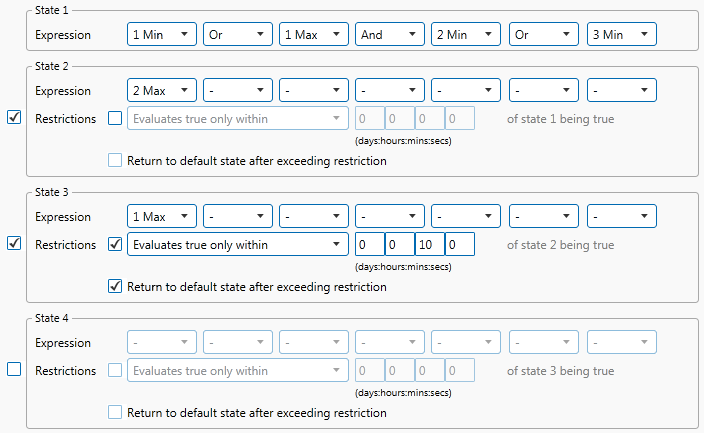The width and height of the screenshot is (704, 433).
Task: Click the State 3 days input field
Action: pos(369,245)
